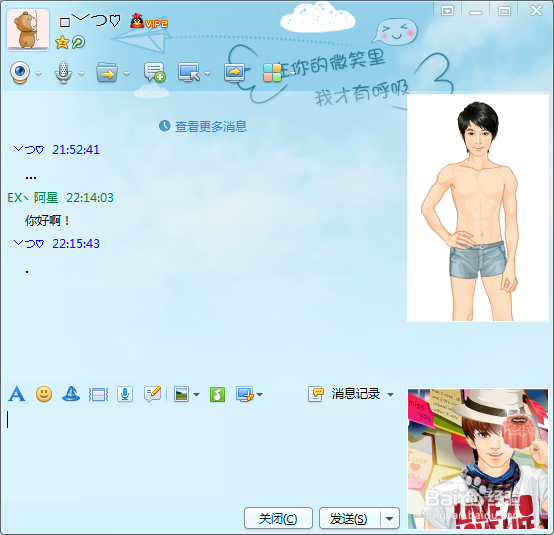Open the colorful apps grid icon

272,73
